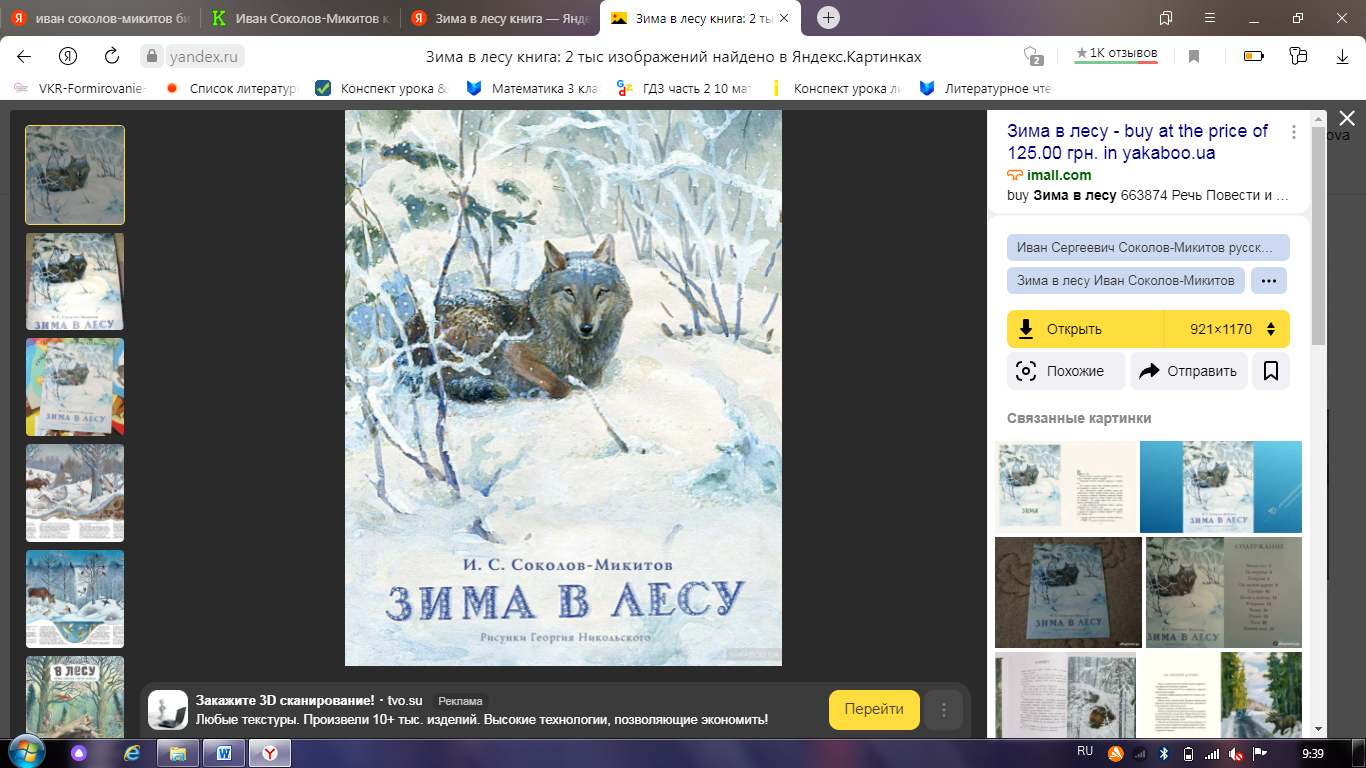Open the related image on blue background
The height and width of the screenshot is (768, 1366).
(x=1221, y=487)
